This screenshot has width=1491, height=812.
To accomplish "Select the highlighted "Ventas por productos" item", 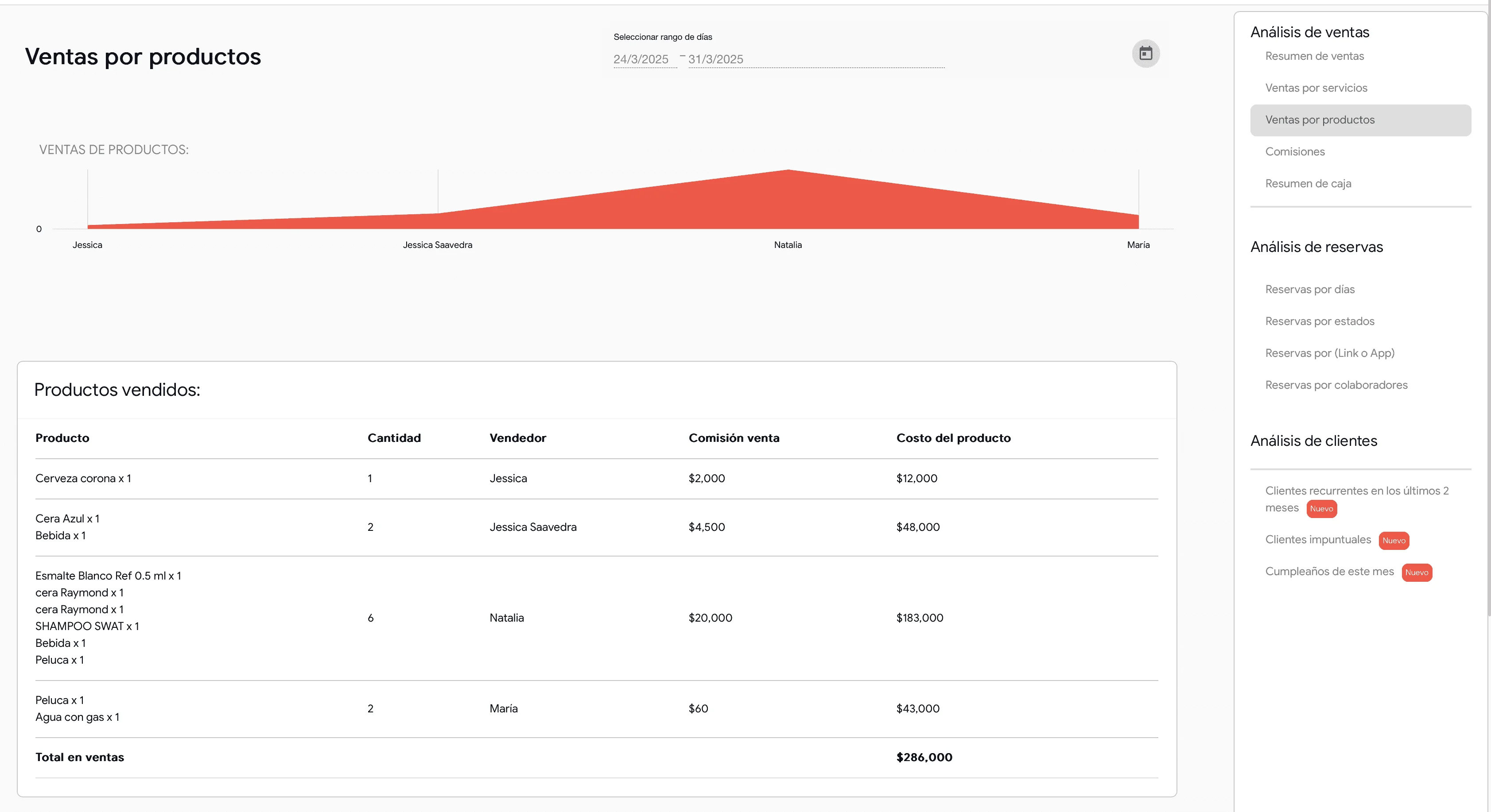I will [x=1320, y=120].
